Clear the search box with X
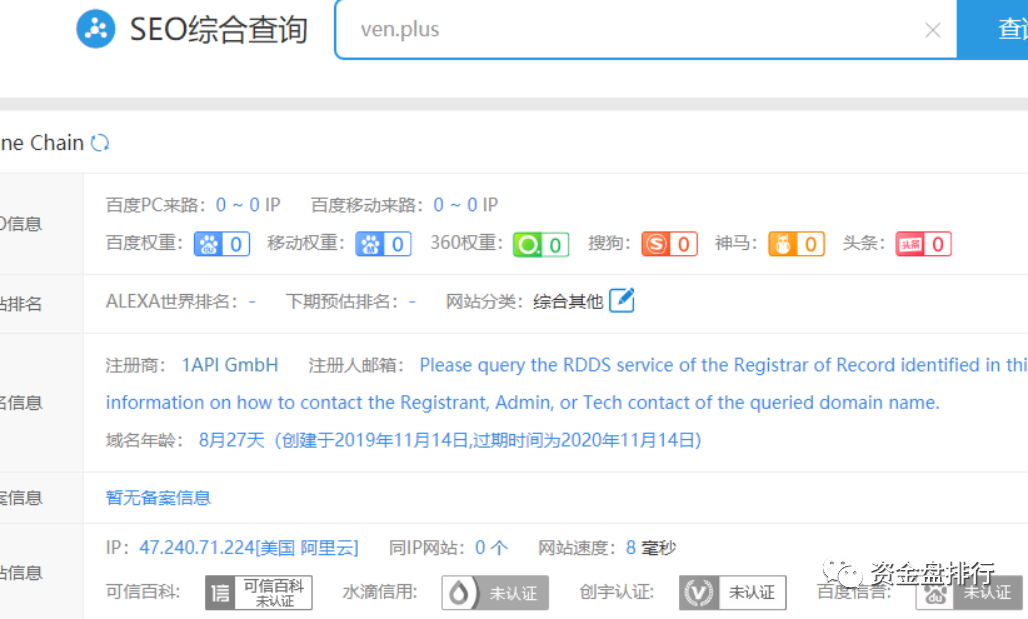 coord(932,30)
